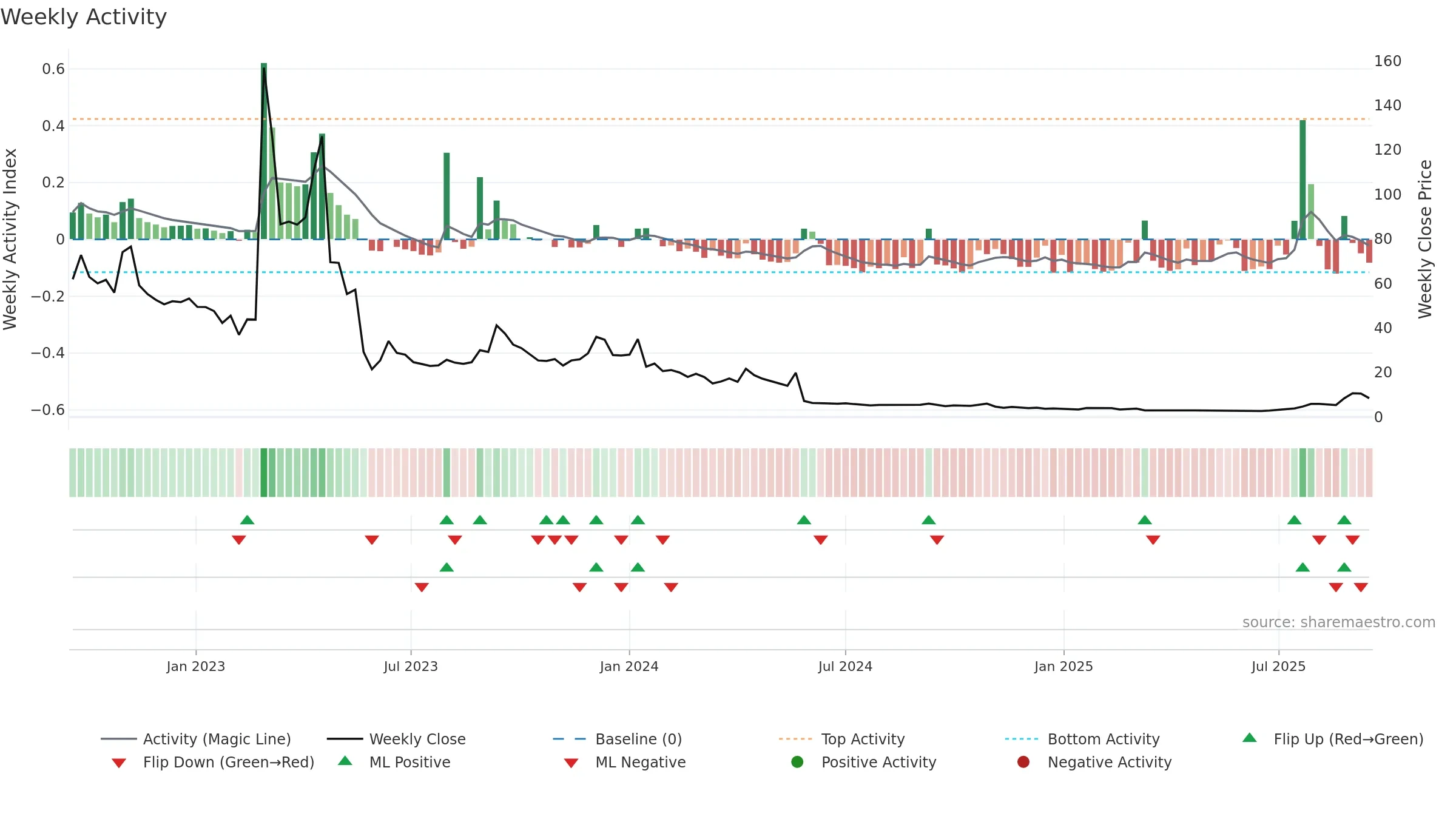Click the ML Negative red triangle legend icon
This screenshot has width=1456, height=819.
(x=571, y=763)
